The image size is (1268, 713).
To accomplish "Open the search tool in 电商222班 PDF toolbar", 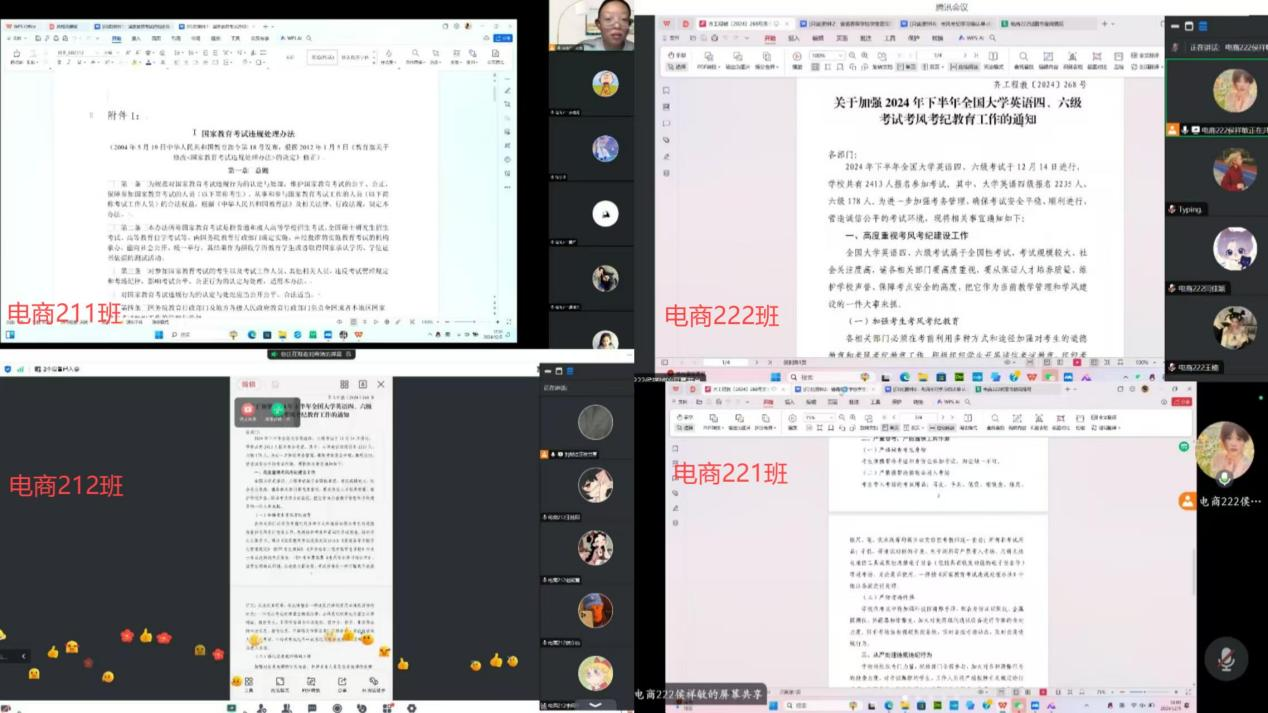I will [1022, 57].
